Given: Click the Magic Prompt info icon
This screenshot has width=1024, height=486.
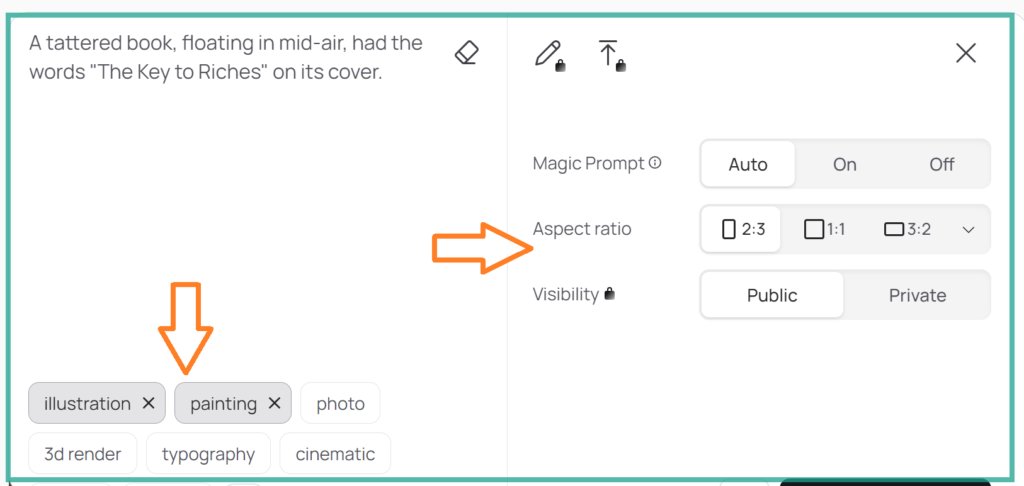Looking at the screenshot, I should click(x=655, y=163).
